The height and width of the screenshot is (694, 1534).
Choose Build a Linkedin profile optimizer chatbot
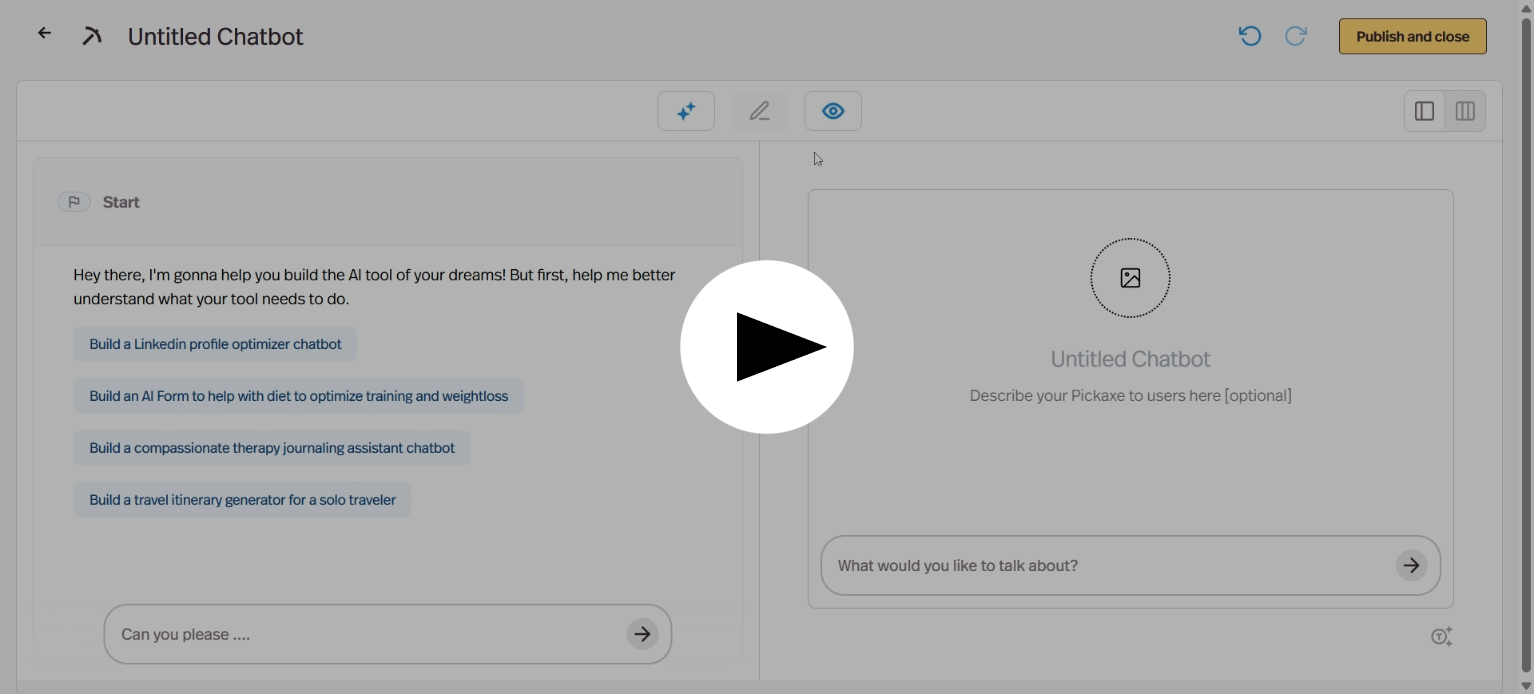[x=215, y=344]
